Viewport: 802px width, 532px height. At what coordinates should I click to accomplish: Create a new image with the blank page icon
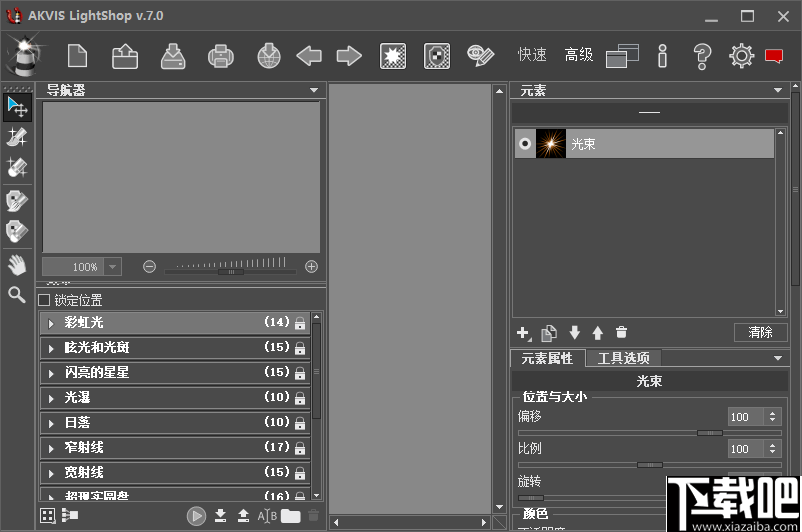click(77, 56)
